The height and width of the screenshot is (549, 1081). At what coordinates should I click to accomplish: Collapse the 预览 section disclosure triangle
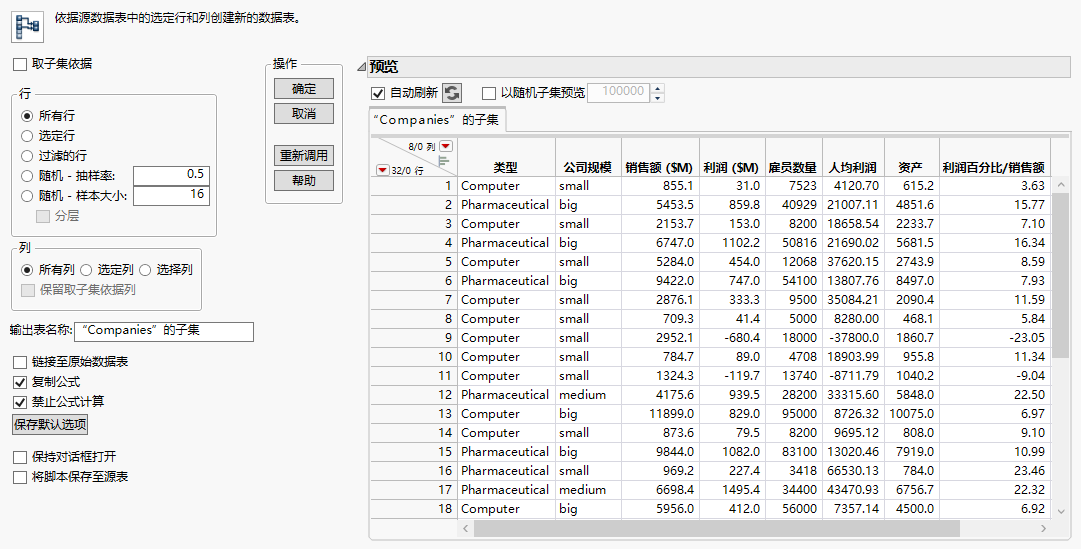[361, 67]
